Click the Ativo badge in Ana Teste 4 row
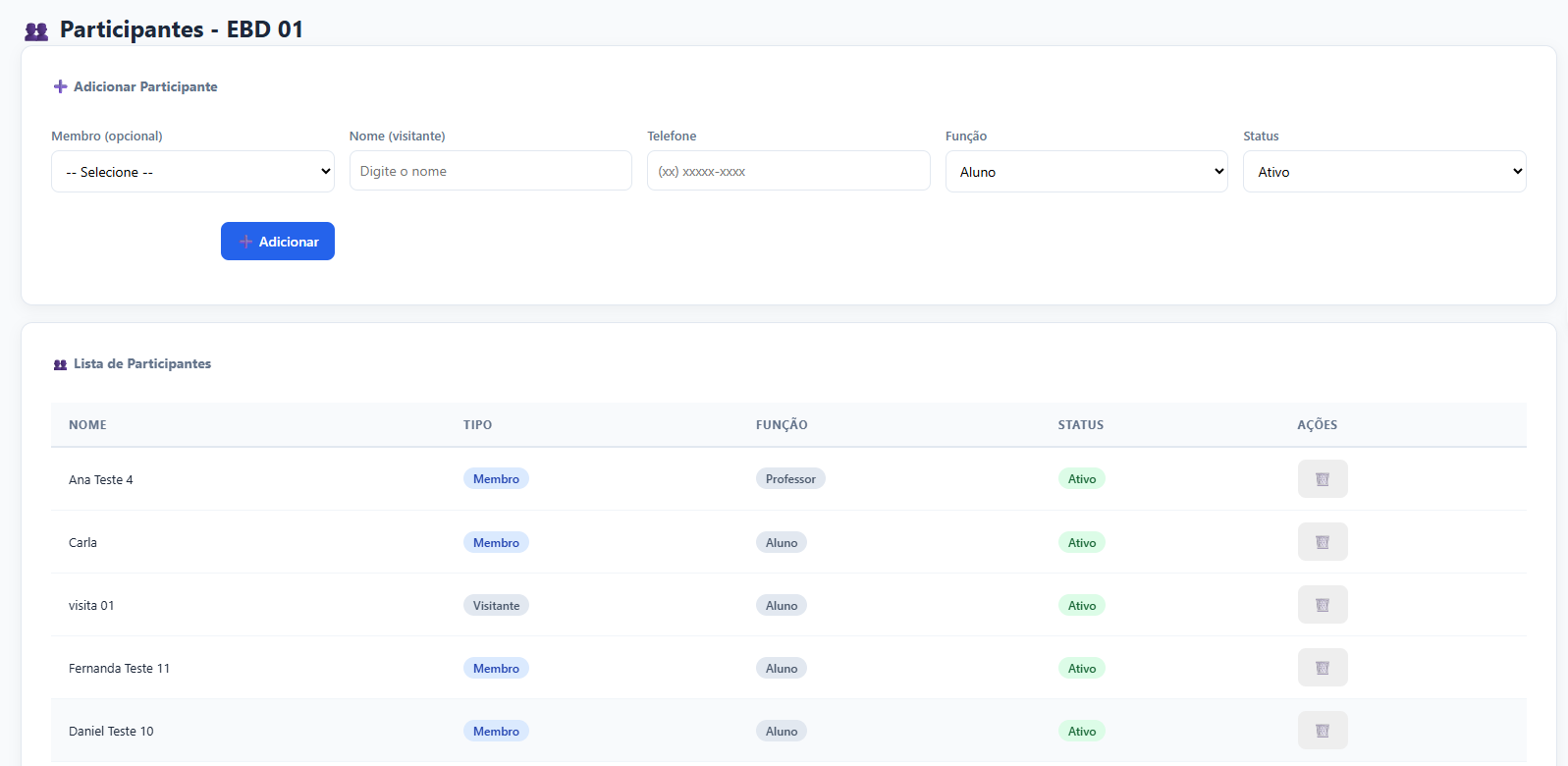The image size is (1568, 766). pyautogui.click(x=1082, y=479)
